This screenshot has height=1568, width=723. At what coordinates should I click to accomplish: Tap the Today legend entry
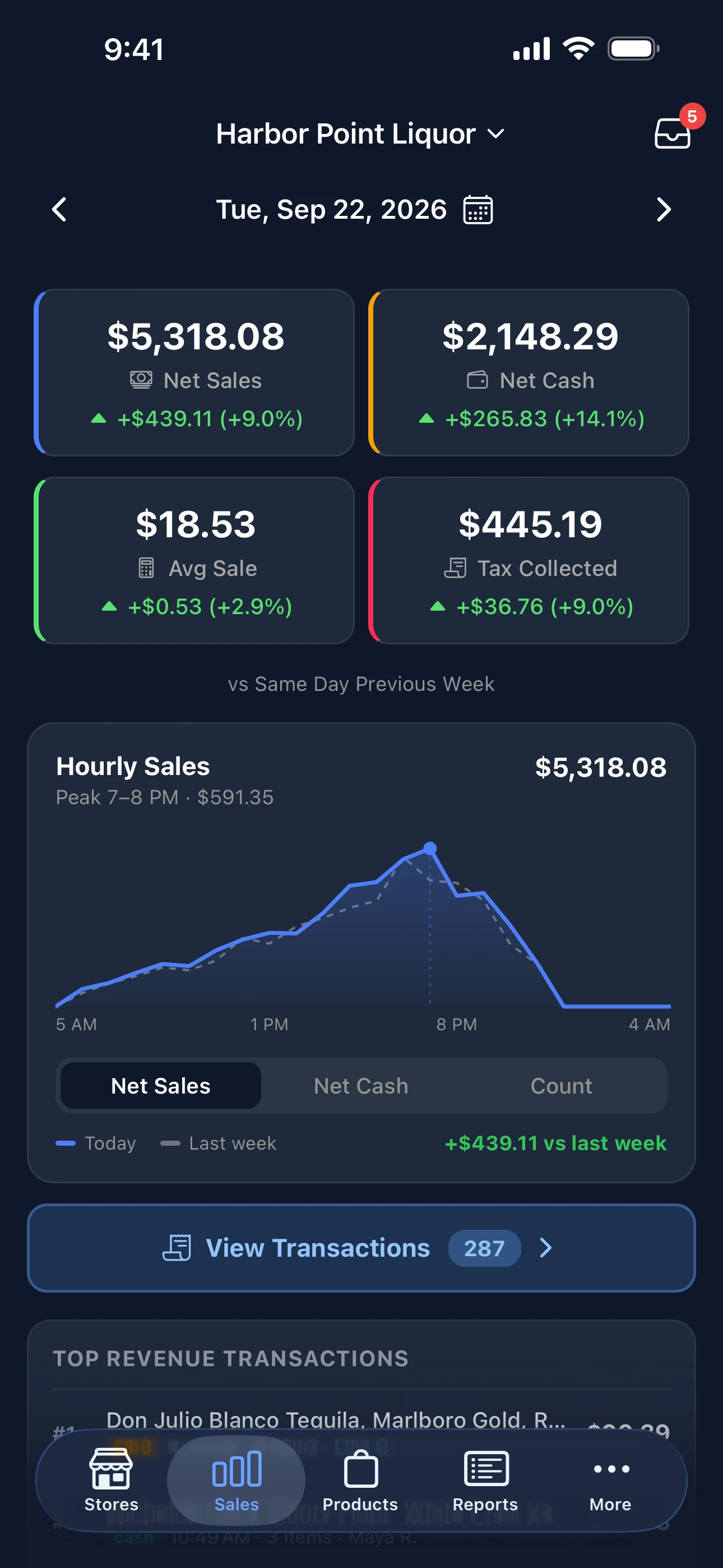[95, 1143]
